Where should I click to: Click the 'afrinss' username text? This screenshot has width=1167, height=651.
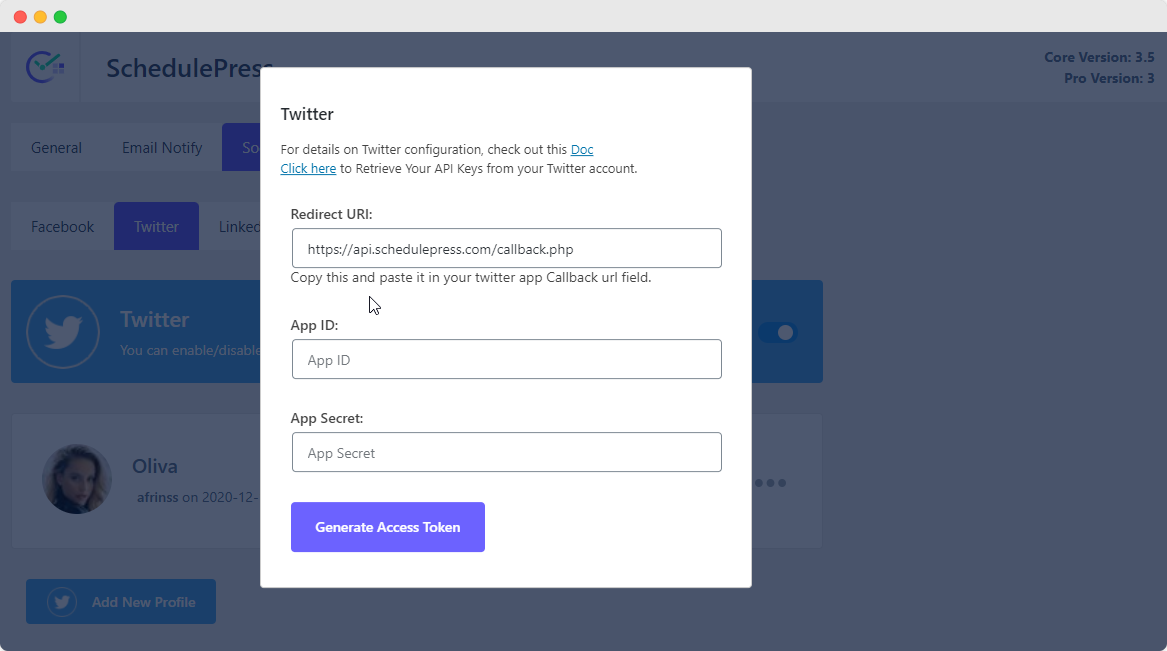[x=157, y=497]
